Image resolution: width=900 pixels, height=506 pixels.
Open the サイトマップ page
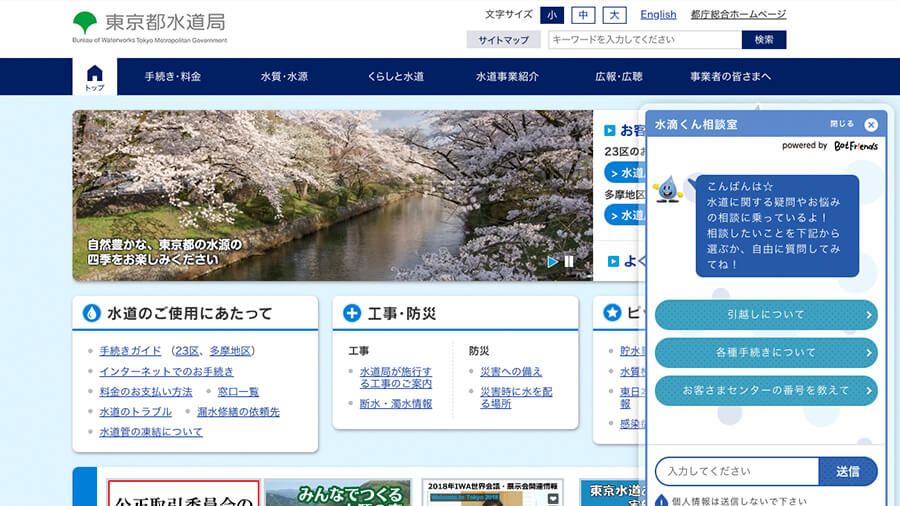coord(503,40)
